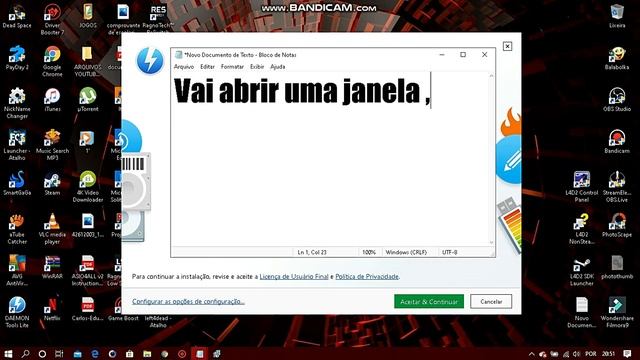The image size is (640, 360).
Task: Select the uTorrent desktop icon
Action: (x=88, y=100)
